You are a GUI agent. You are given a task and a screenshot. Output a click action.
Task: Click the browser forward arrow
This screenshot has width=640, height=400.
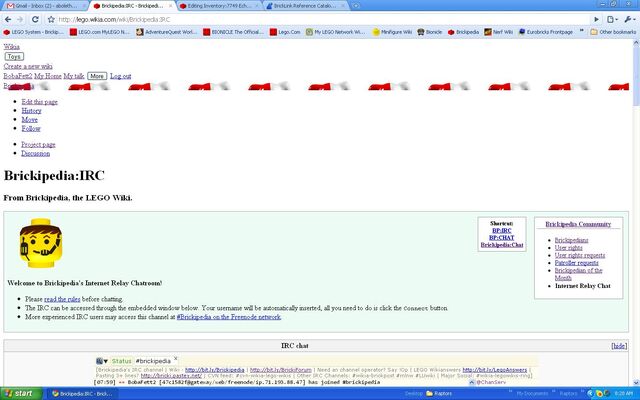click(20, 19)
